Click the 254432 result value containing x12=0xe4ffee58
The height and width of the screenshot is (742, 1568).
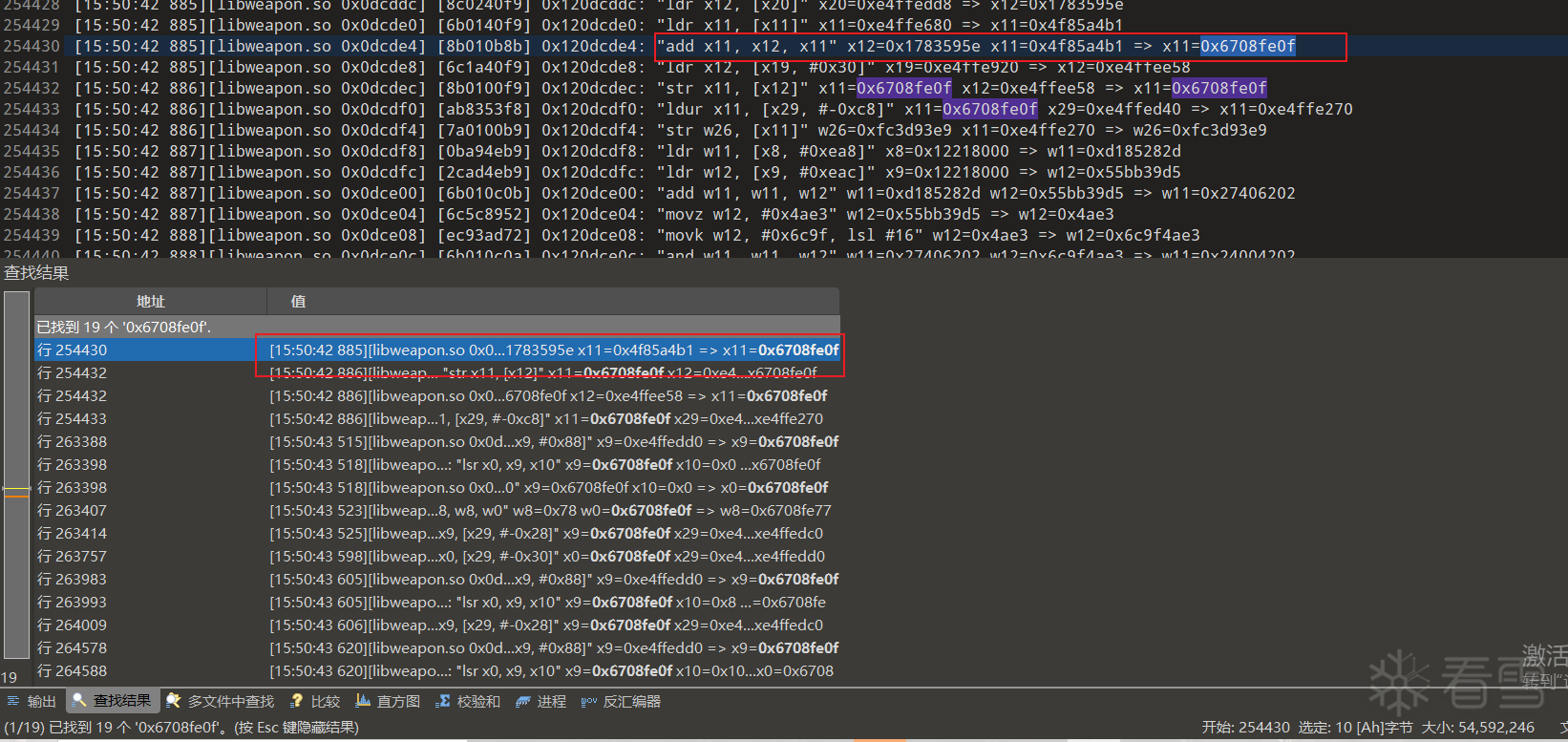(548, 395)
